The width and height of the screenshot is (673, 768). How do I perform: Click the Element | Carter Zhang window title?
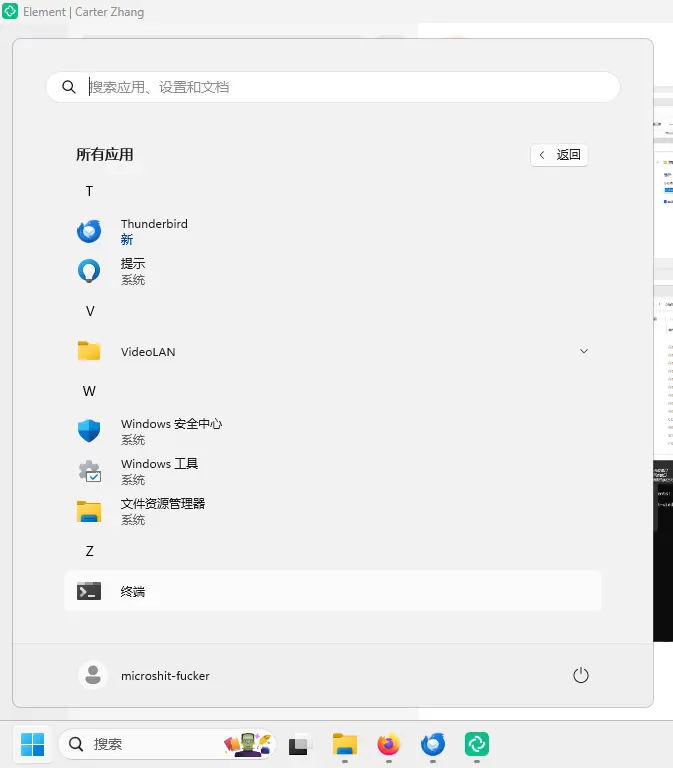pos(84,12)
